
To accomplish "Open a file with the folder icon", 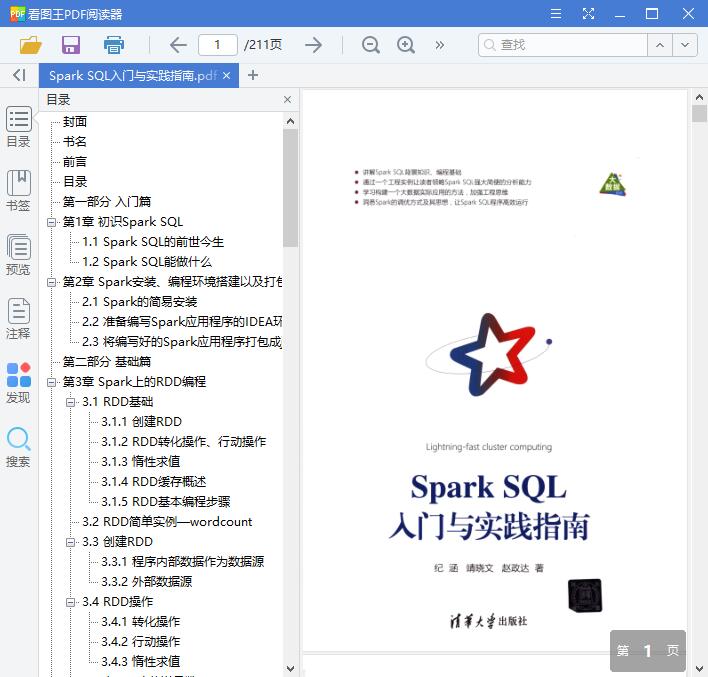I will point(31,45).
